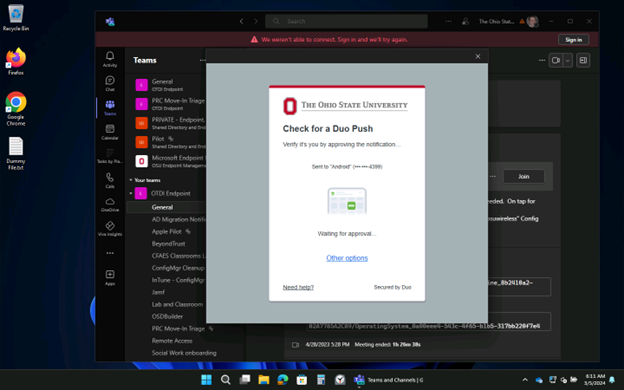Open Apps store in Teams sidebar

(x=110, y=277)
